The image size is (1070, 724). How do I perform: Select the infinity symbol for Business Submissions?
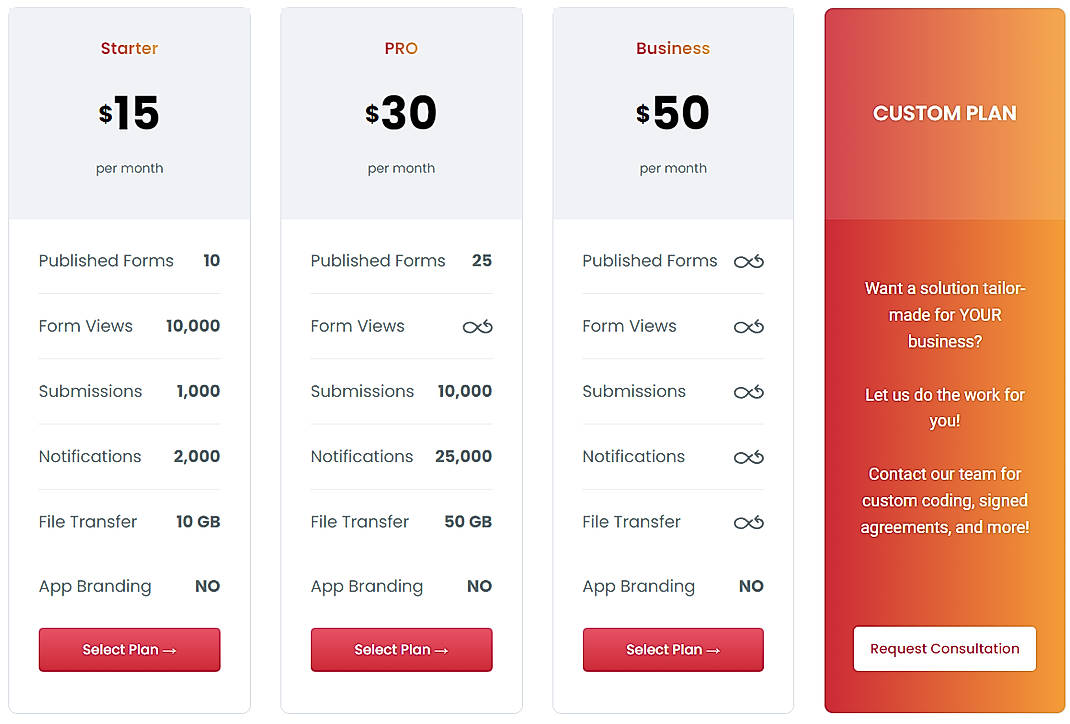749,391
